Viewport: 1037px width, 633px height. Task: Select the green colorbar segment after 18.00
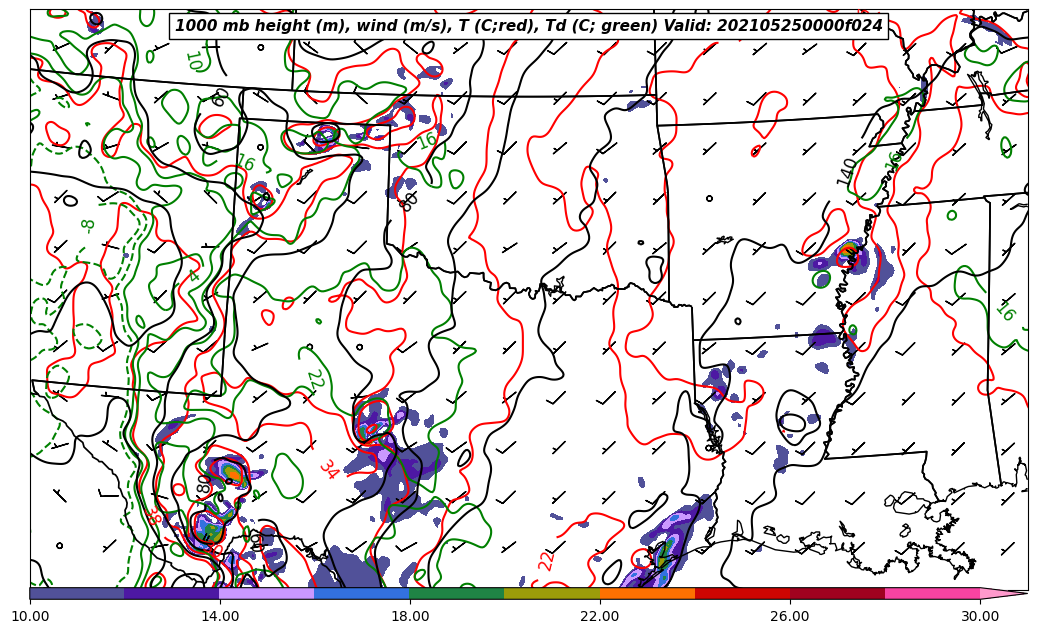(x=456, y=593)
